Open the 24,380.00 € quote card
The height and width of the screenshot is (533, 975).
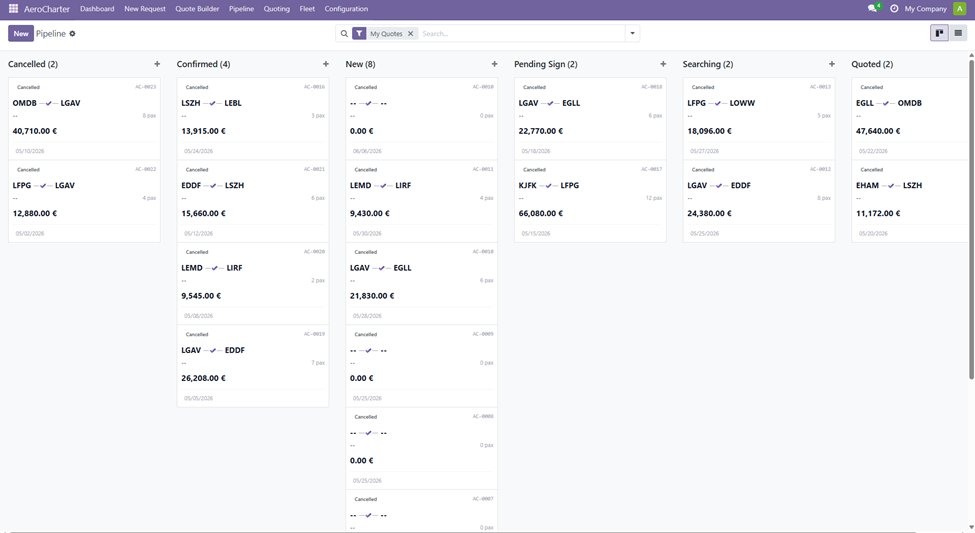coord(759,201)
